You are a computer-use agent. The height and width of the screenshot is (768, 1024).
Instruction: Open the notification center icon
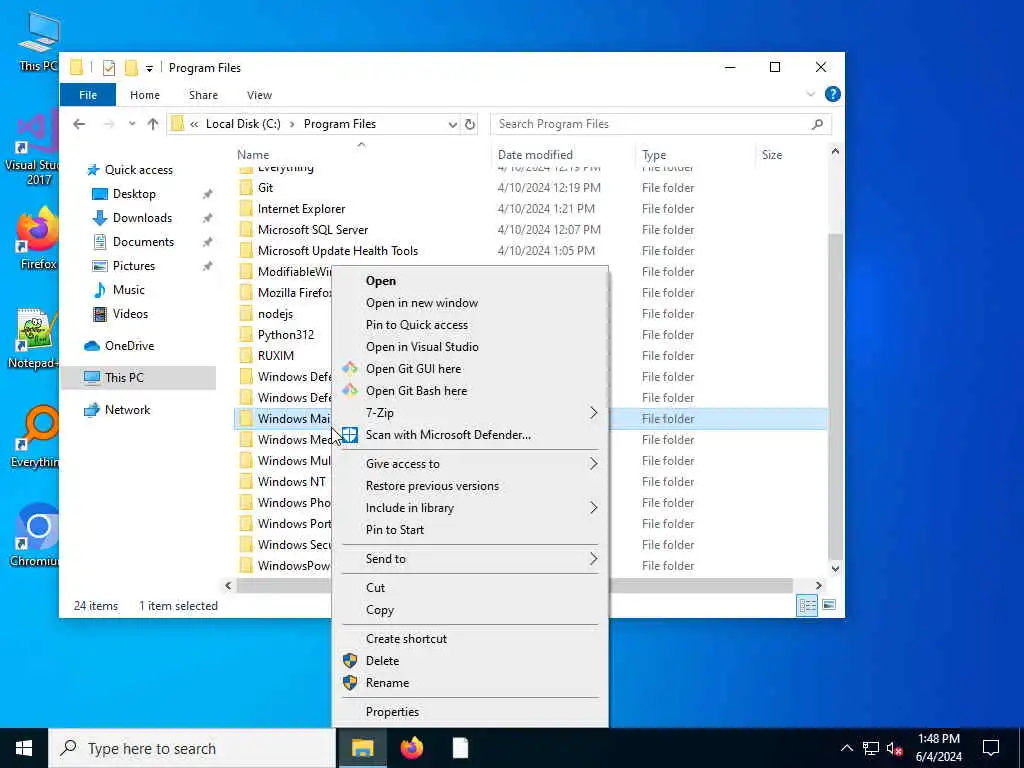point(991,748)
